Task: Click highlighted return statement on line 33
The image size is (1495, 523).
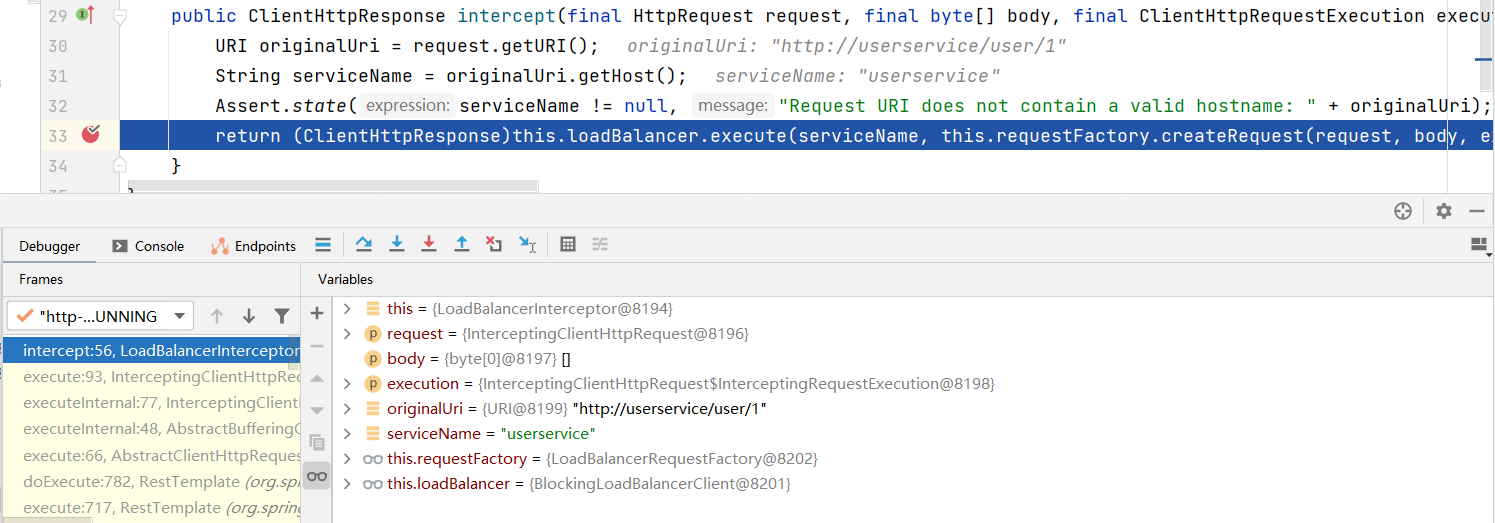Action: point(806,136)
